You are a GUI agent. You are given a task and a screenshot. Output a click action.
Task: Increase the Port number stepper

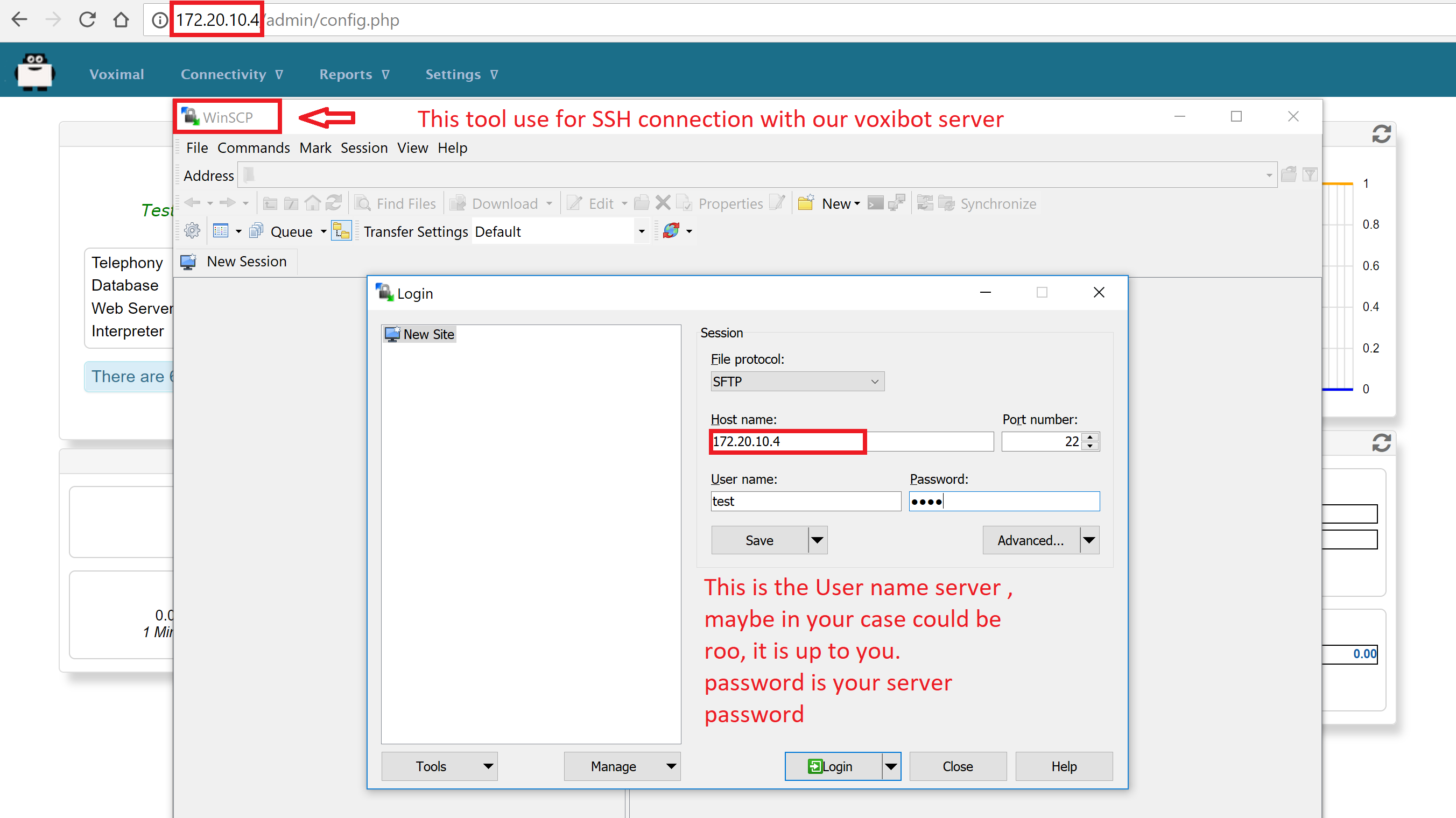[1091, 436]
